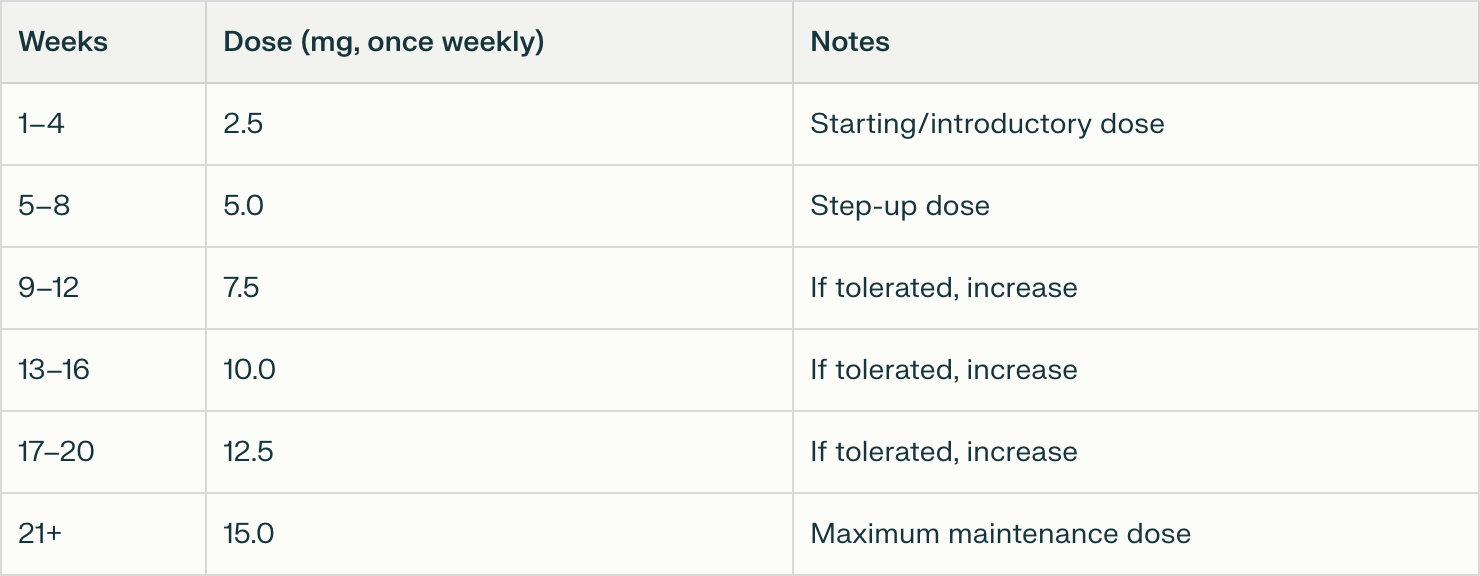Viewport: 1480px width, 576px height.
Task: Select the 5.0 dose value
Action: coord(244,206)
